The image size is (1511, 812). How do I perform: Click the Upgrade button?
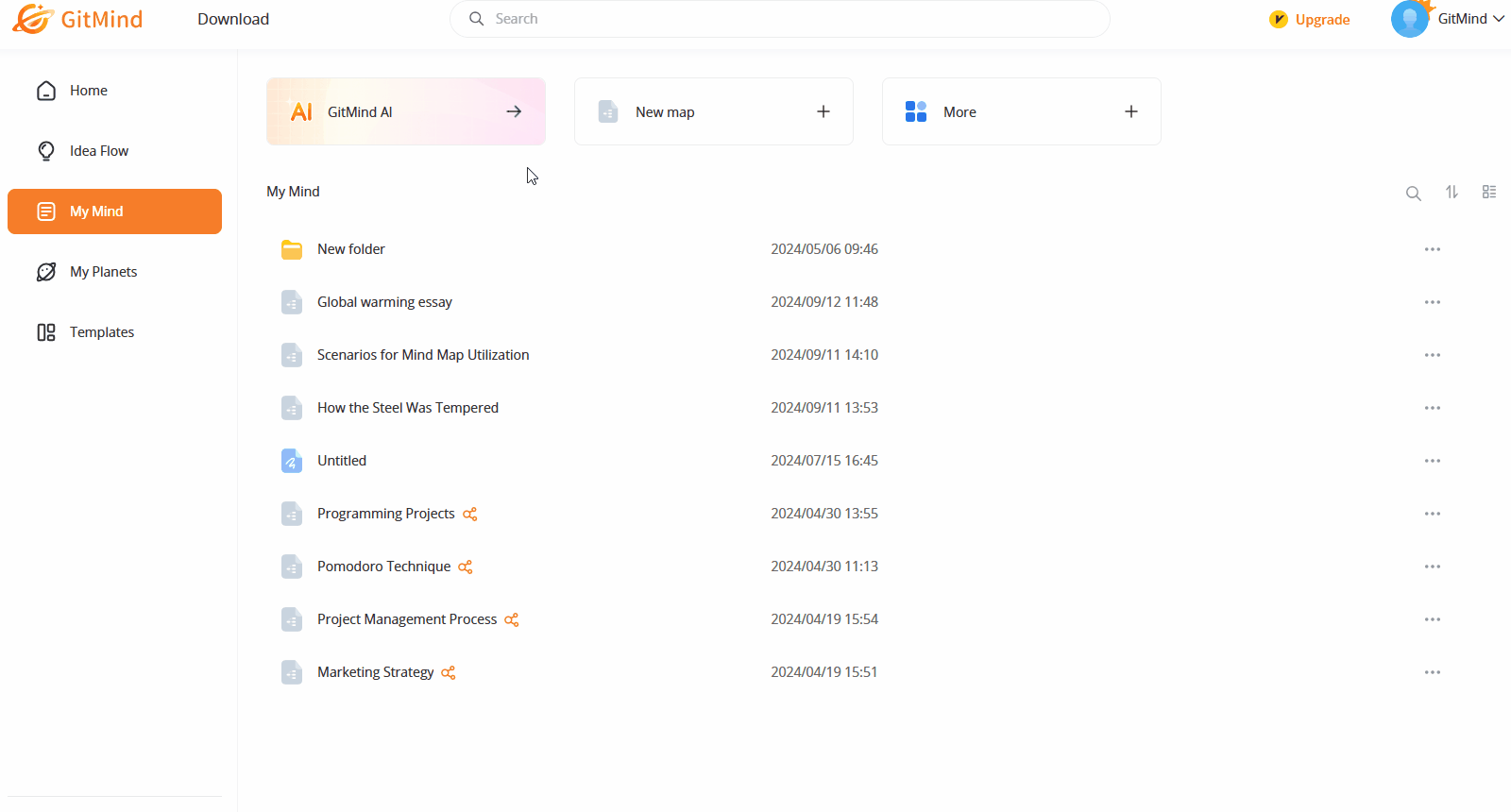click(x=1310, y=19)
